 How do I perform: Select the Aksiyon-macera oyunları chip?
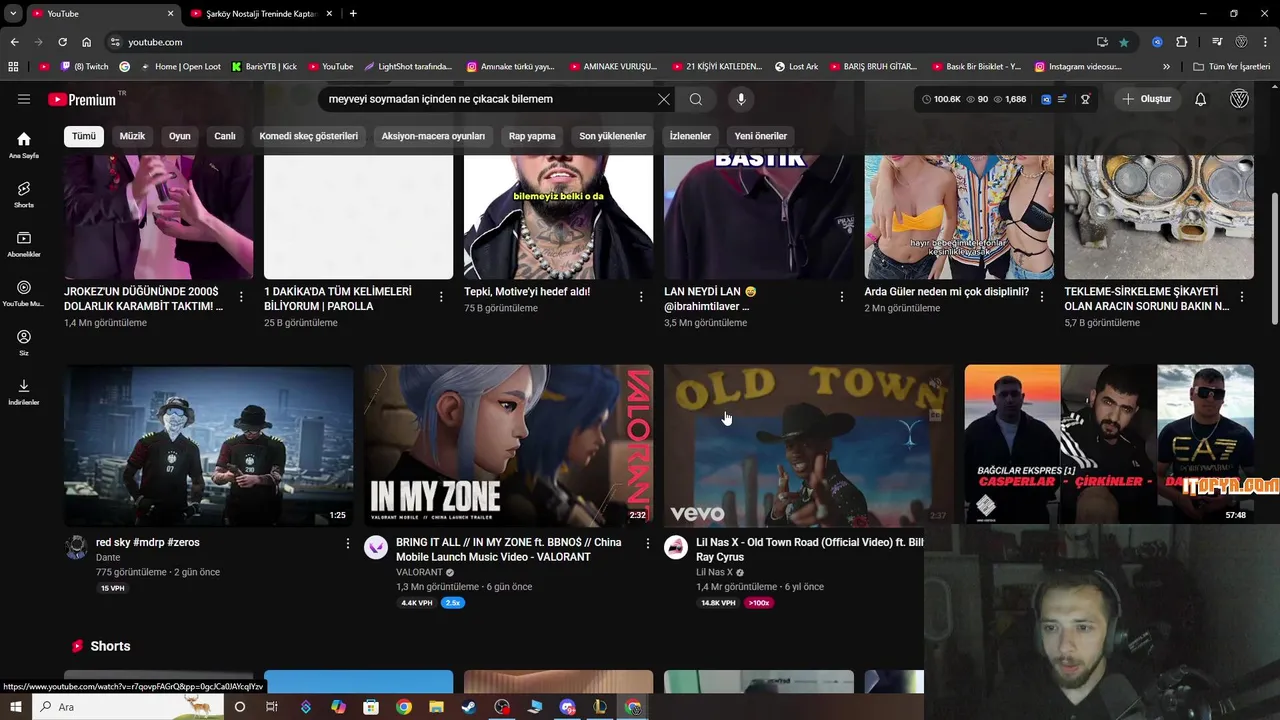pos(433,136)
